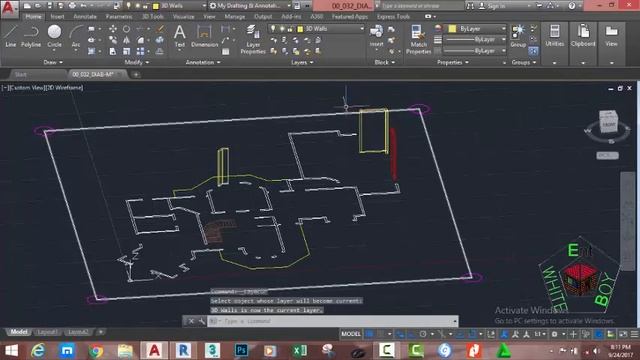Click the yellow ByLayer color swatch
Viewport: 640px width, 360px height.
click(452, 29)
